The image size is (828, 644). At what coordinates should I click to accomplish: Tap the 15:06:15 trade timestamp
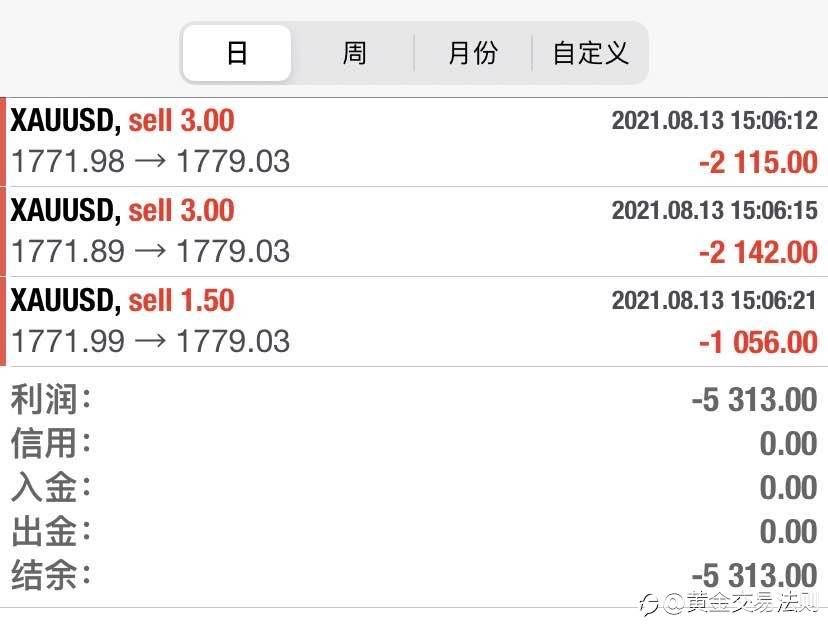coord(714,211)
